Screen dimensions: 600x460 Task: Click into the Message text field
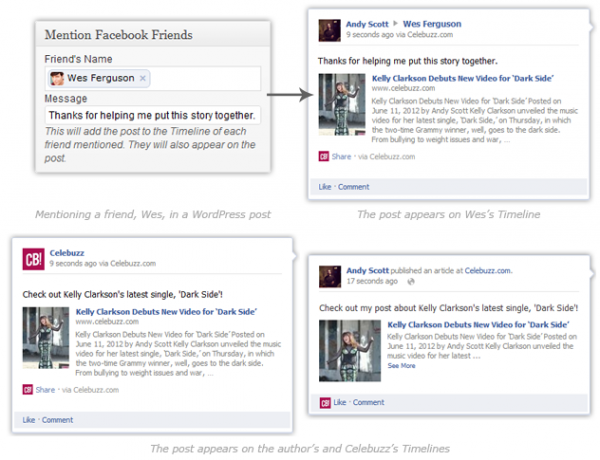pyautogui.click(x=150, y=115)
